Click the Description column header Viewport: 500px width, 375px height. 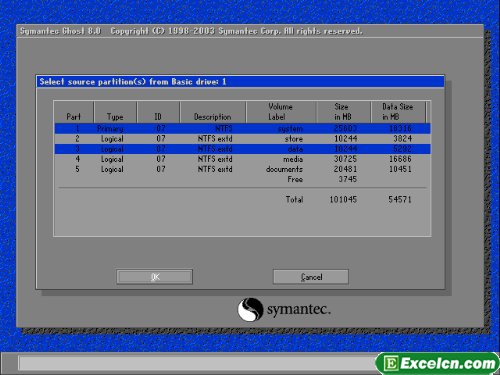tap(213, 112)
